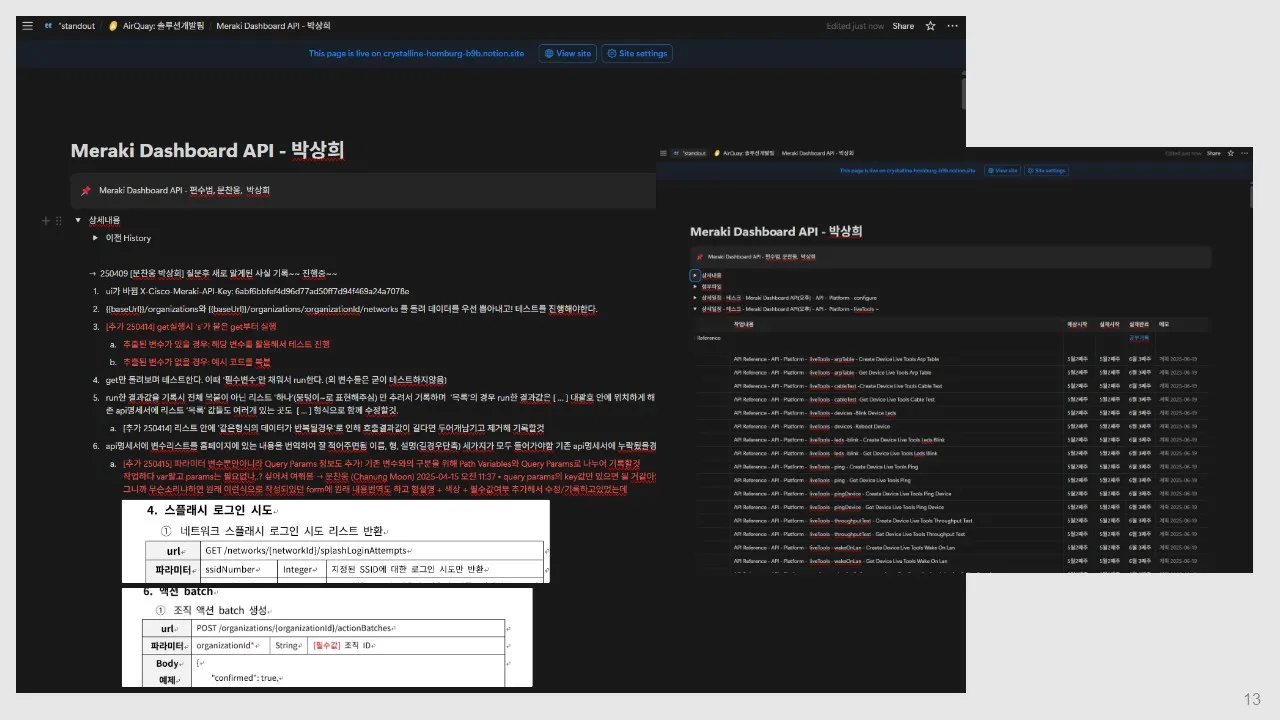
Task: Click row 'Create Device Live Tools Arp Table'
Action: tap(836, 359)
